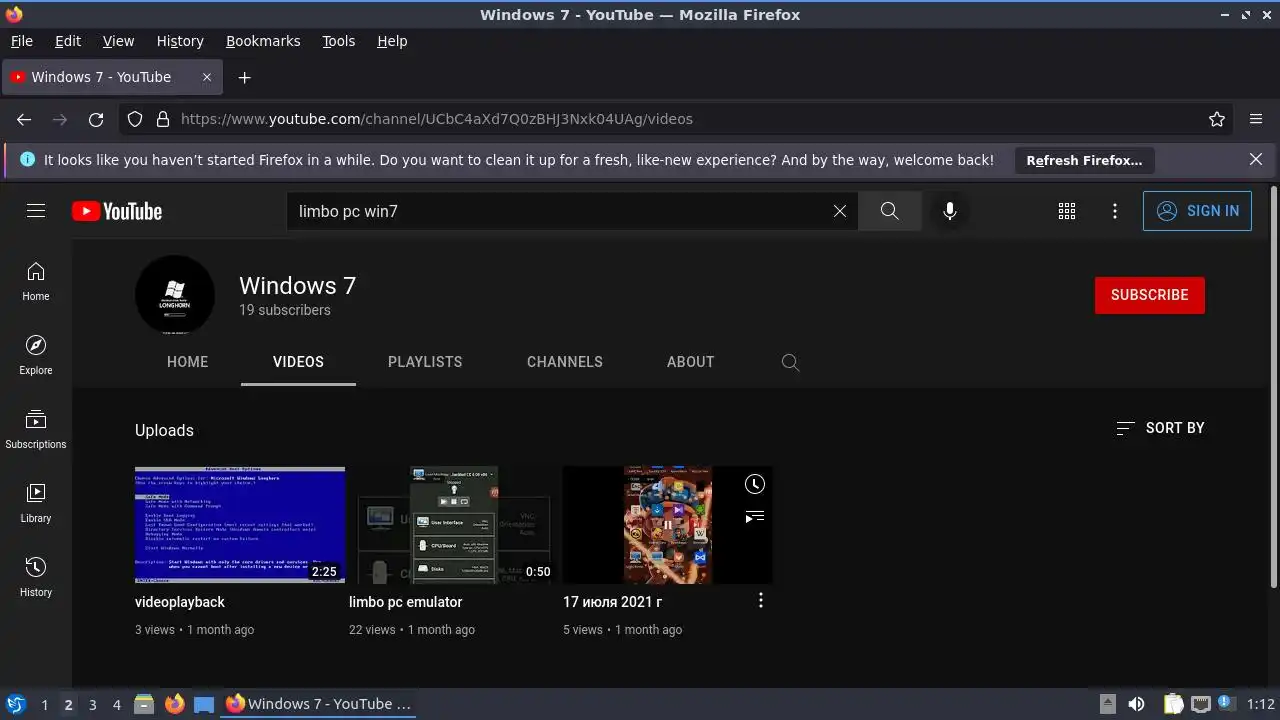Screen dimensions: 1280x720
Task: Click the page vertical scrollbar
Action: pyautogui.click(x=1273, y=387)
